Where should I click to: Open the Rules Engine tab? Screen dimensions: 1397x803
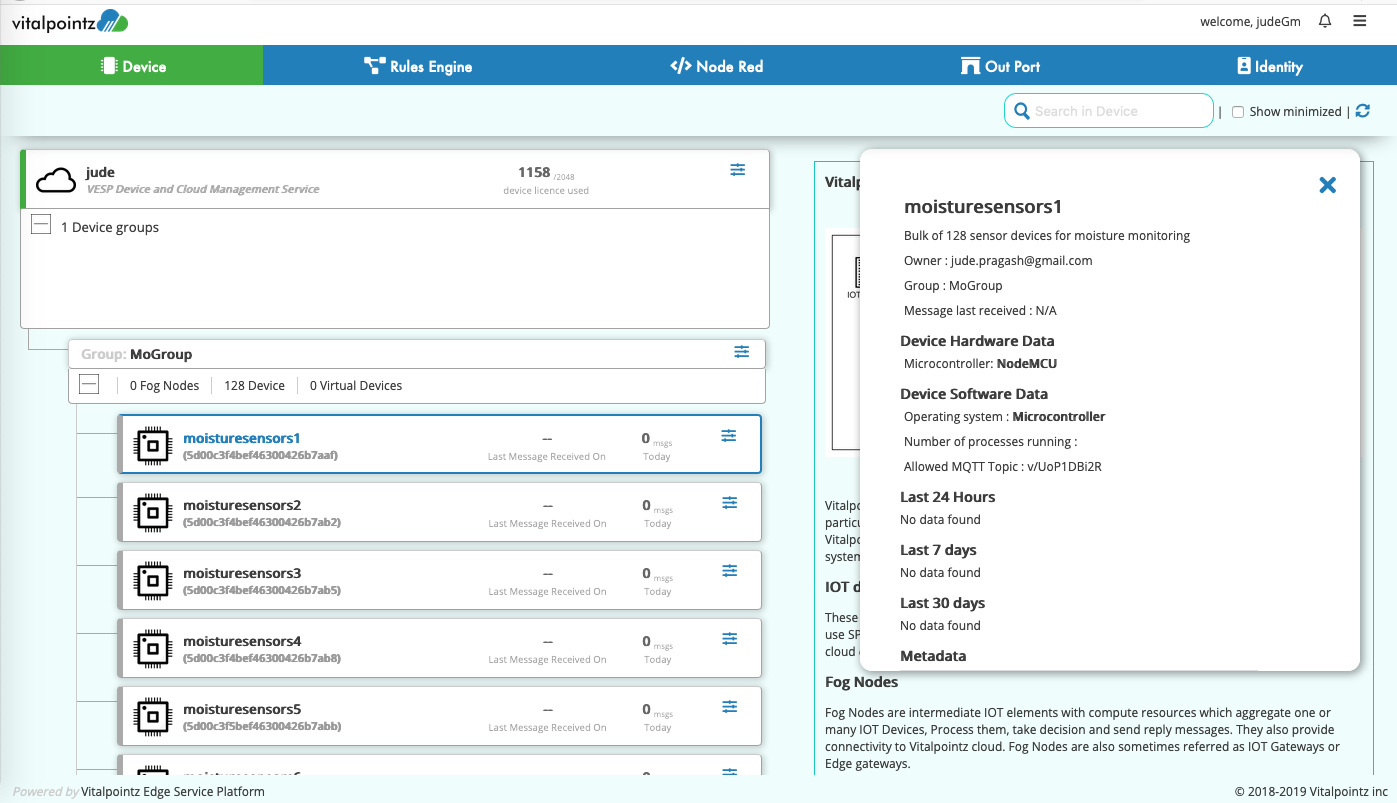[417, 66]
